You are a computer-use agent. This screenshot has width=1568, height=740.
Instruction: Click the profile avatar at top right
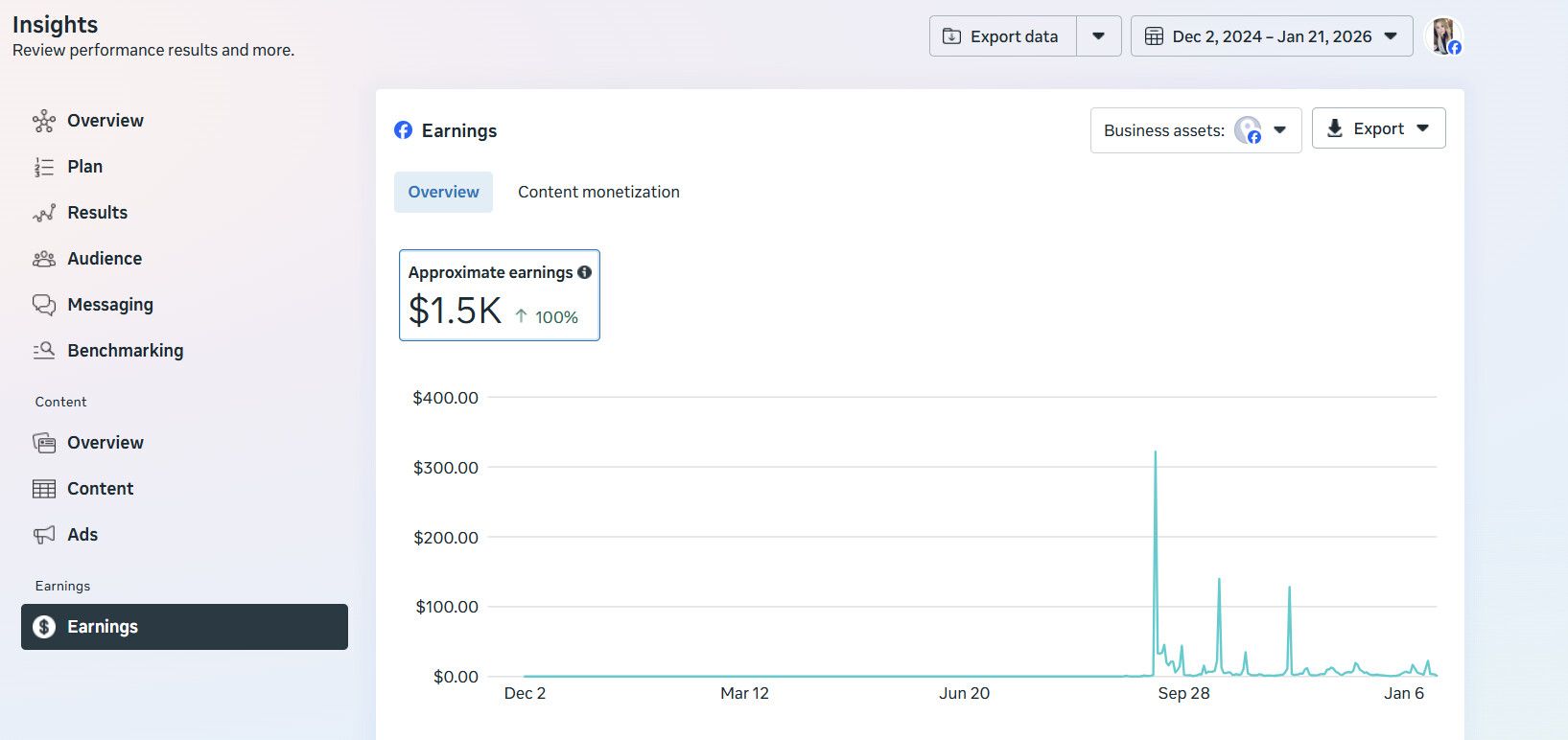click(x=1443, y=36)
